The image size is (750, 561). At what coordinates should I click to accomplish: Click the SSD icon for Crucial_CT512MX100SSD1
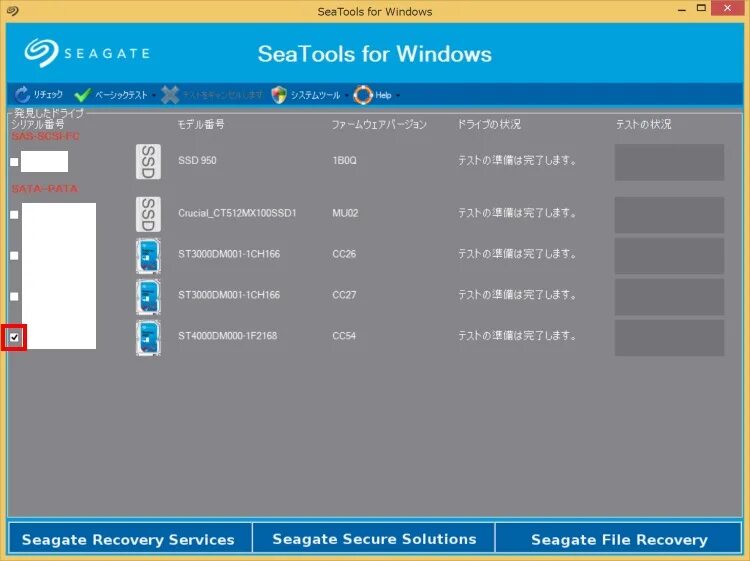[148, 214]
